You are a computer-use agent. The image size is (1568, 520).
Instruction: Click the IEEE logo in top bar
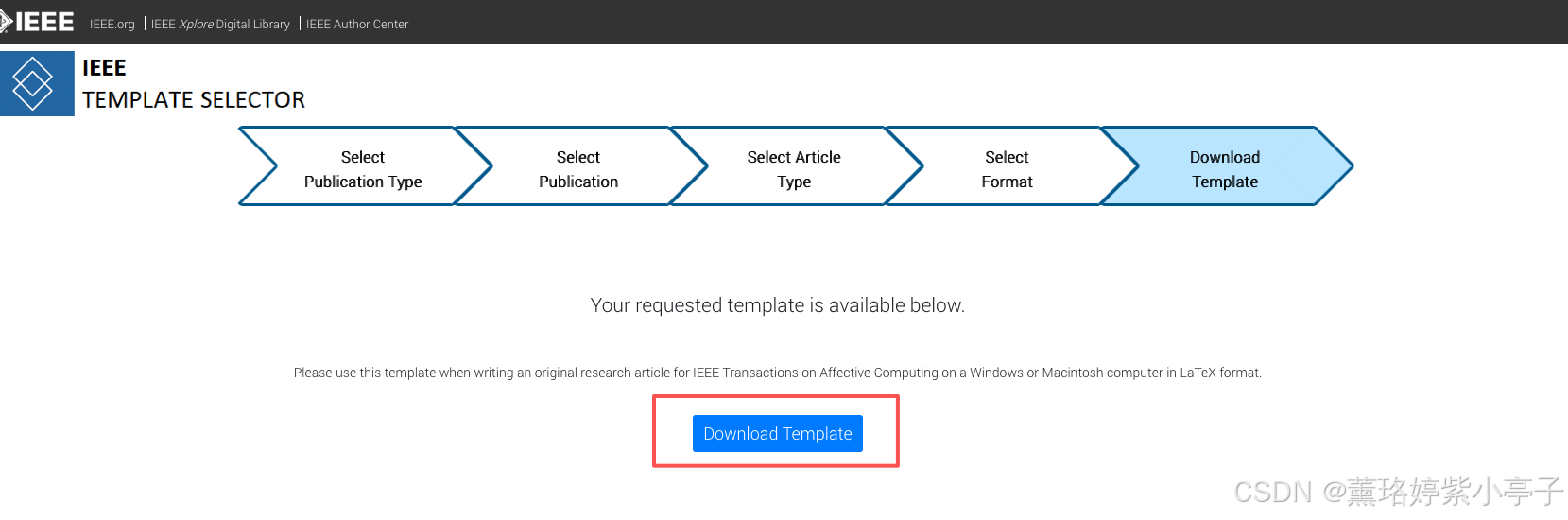tap(37, 22)
